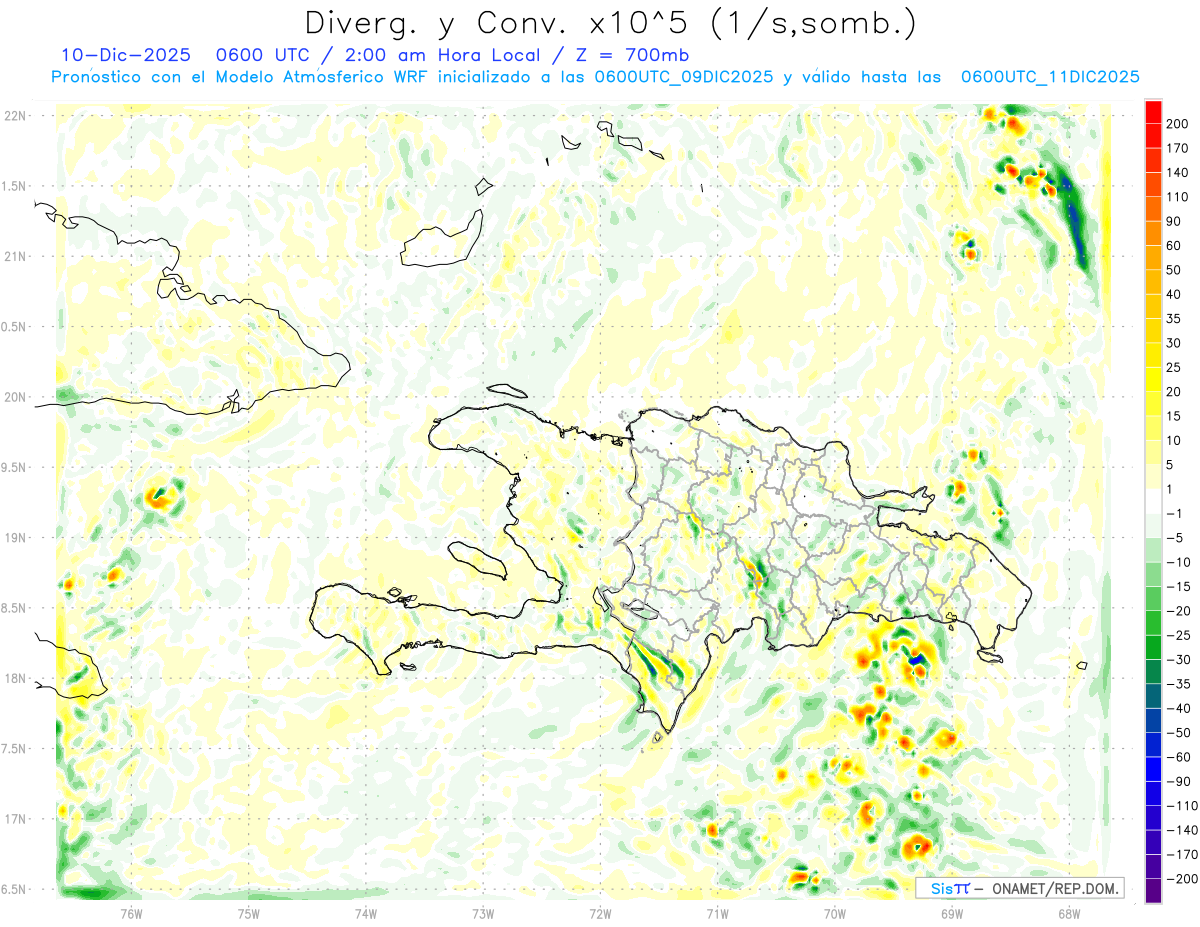
Task: Click the "70W" longitude label
Action: [x=835, y=912]
